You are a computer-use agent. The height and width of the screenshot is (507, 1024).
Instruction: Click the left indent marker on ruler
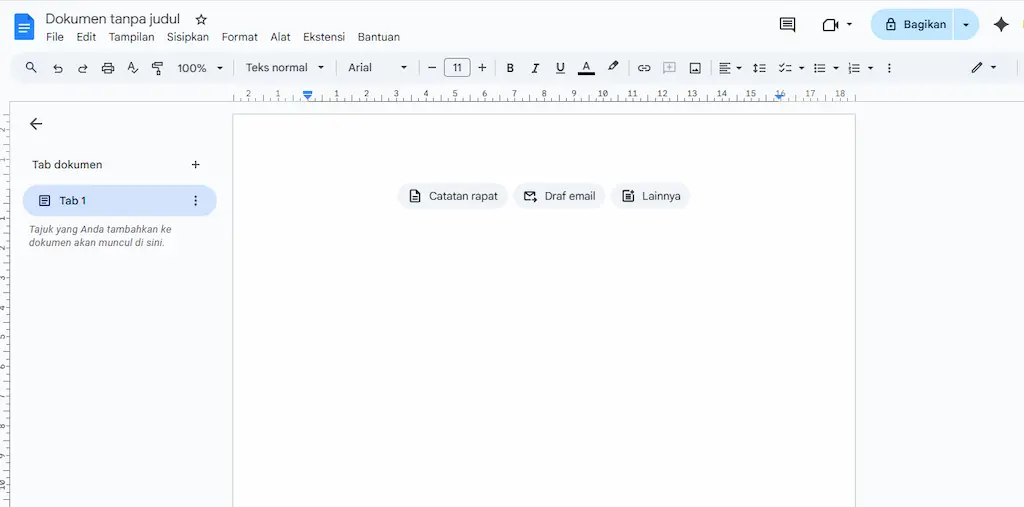tap(308, 95)
